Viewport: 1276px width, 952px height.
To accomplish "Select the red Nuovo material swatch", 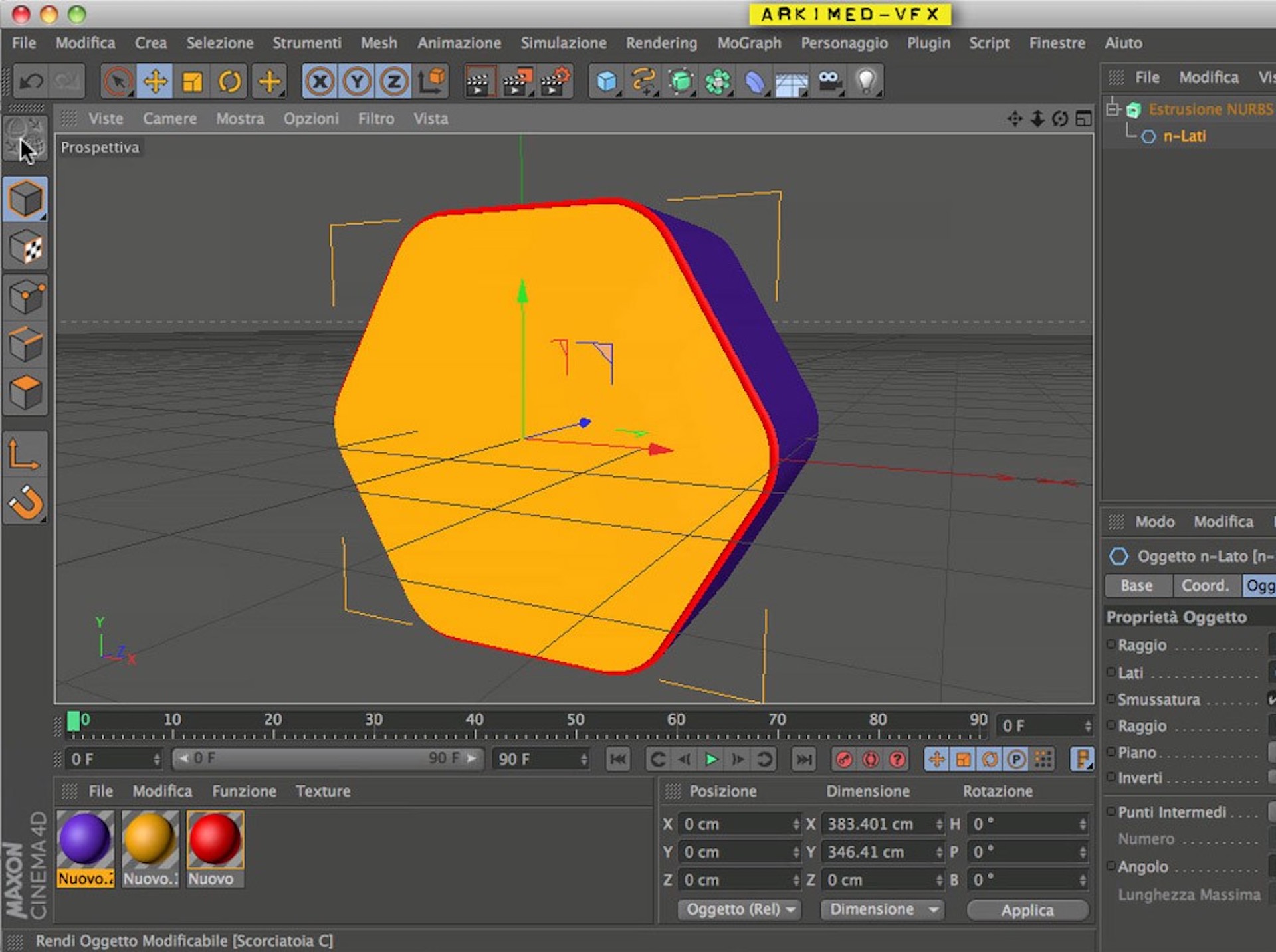I will coord(215,849).
